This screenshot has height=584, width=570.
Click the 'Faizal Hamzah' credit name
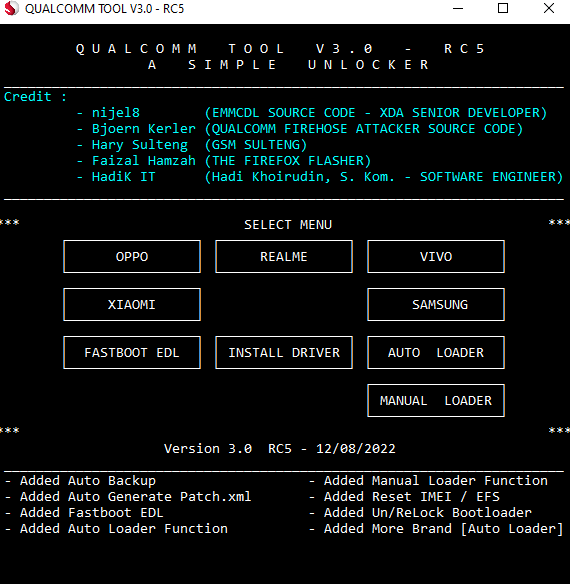tap(144, 161)
